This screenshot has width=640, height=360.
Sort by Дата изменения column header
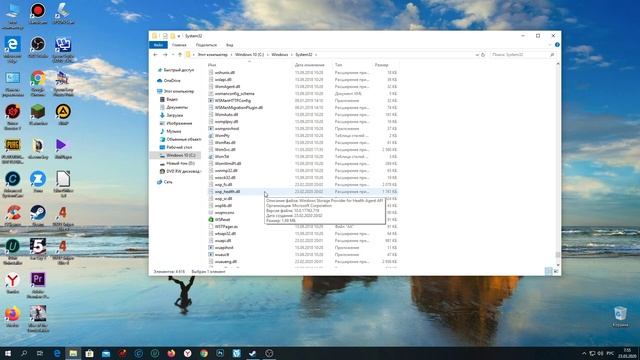point(309,65)
